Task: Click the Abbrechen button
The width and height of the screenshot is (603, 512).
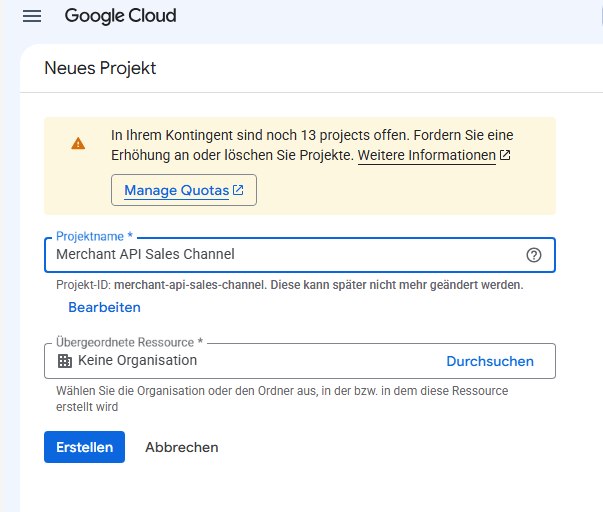Action: [182, 447]
